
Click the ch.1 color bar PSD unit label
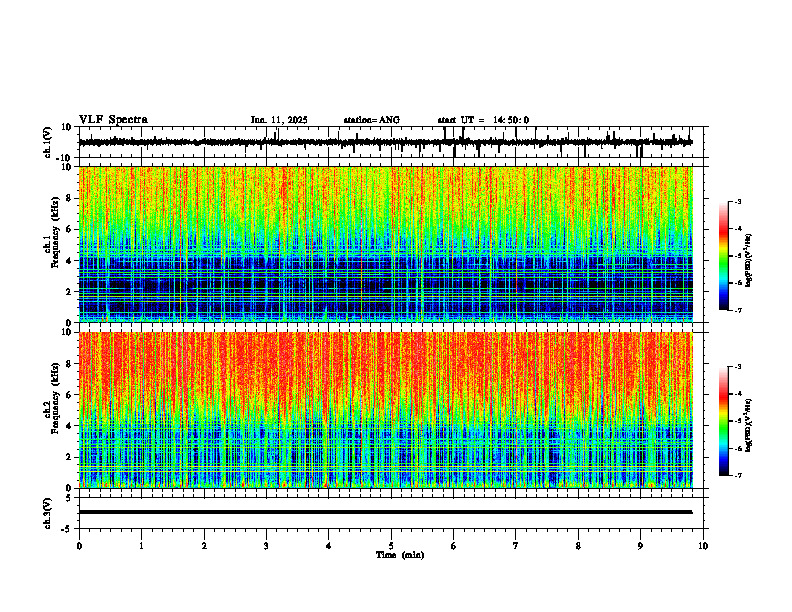pos(749,261)
